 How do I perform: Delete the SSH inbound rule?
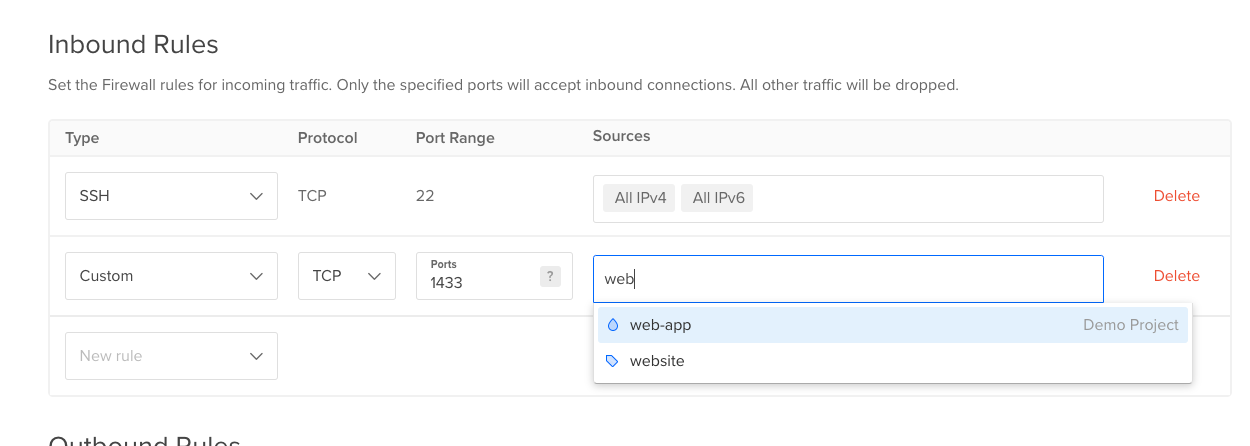pyautogui.click(x=1176, y=196)
